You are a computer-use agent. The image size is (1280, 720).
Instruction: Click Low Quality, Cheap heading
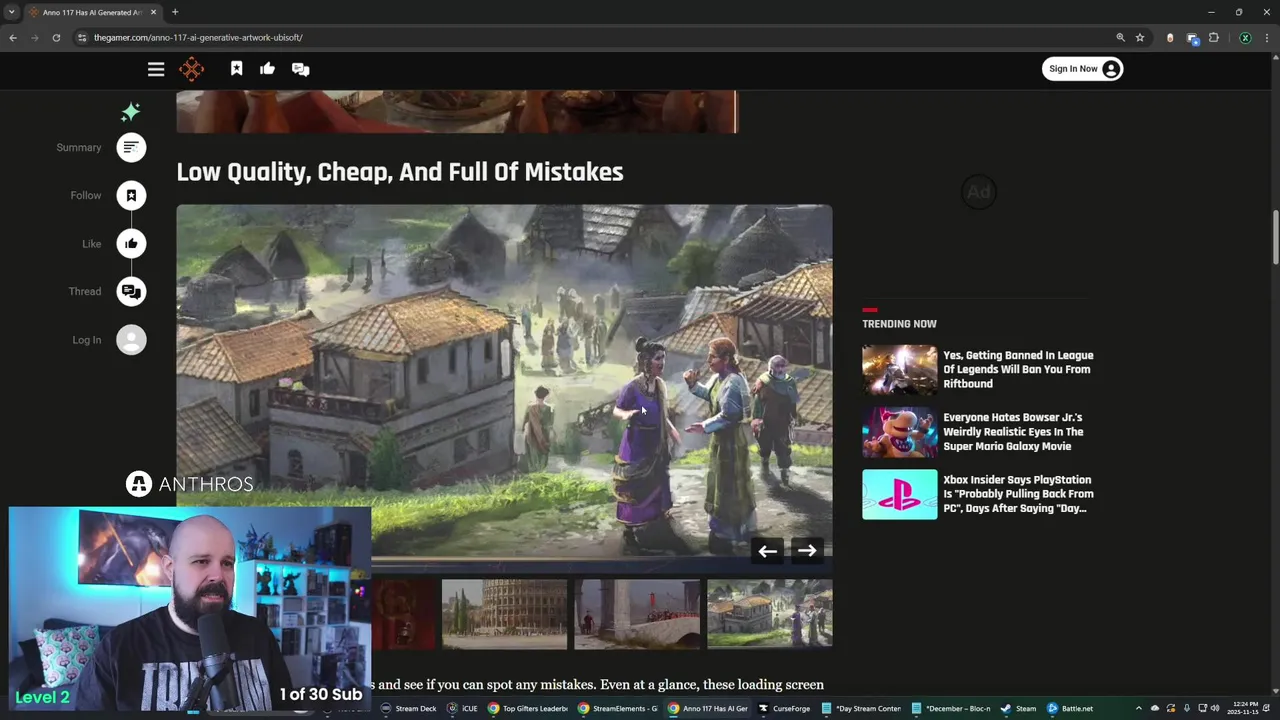400,172
